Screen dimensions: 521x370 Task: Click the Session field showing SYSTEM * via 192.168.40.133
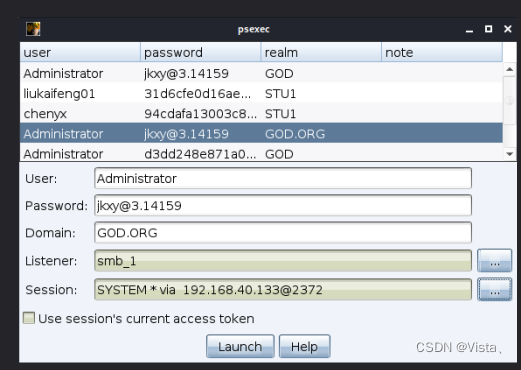coord(283,289)
